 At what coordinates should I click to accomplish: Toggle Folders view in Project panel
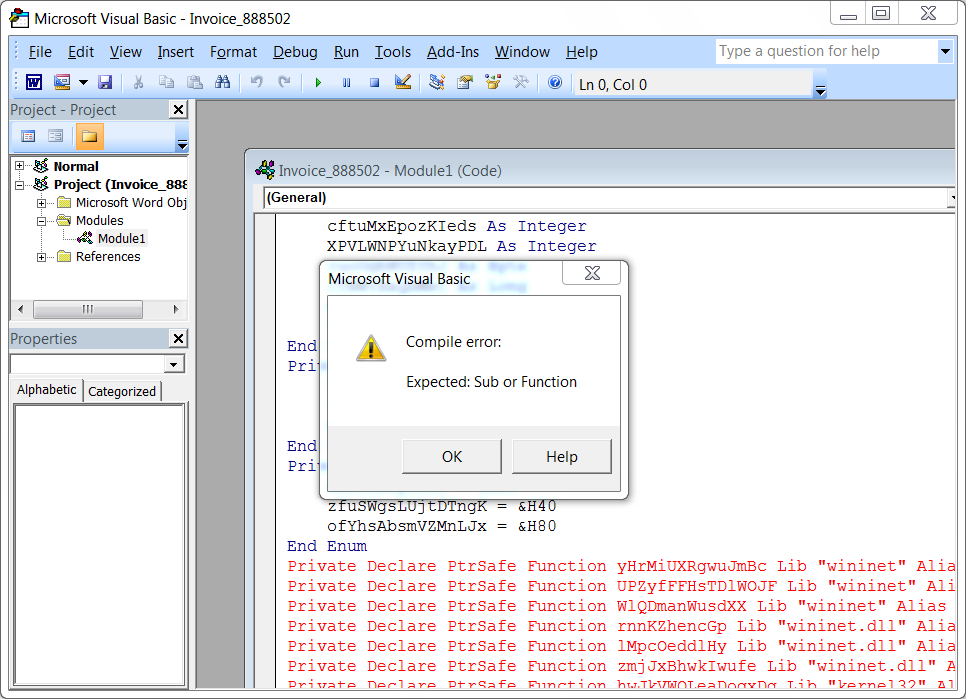point(89,136)
